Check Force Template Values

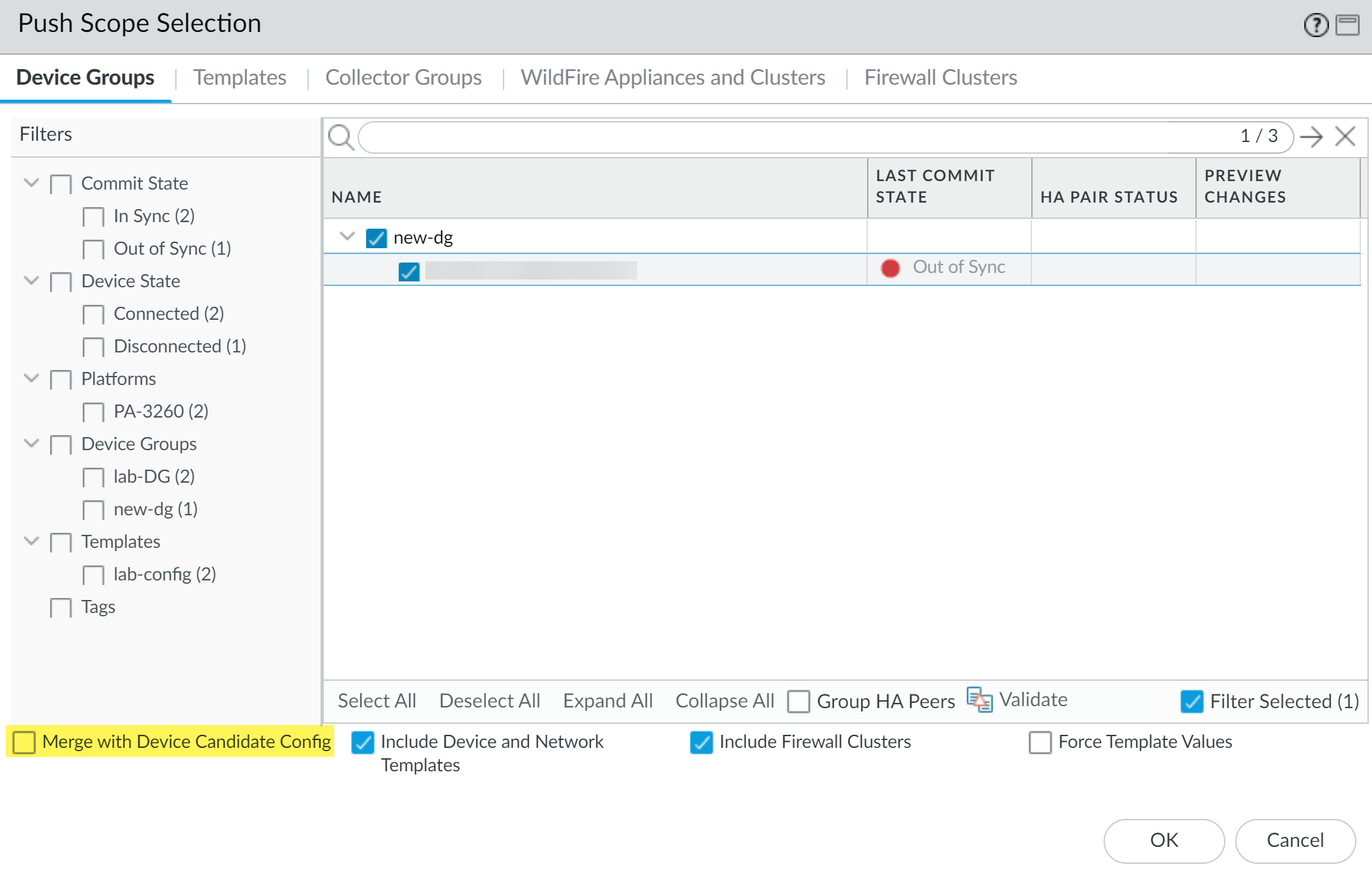pyautogui.click(x=1040, y=742)
